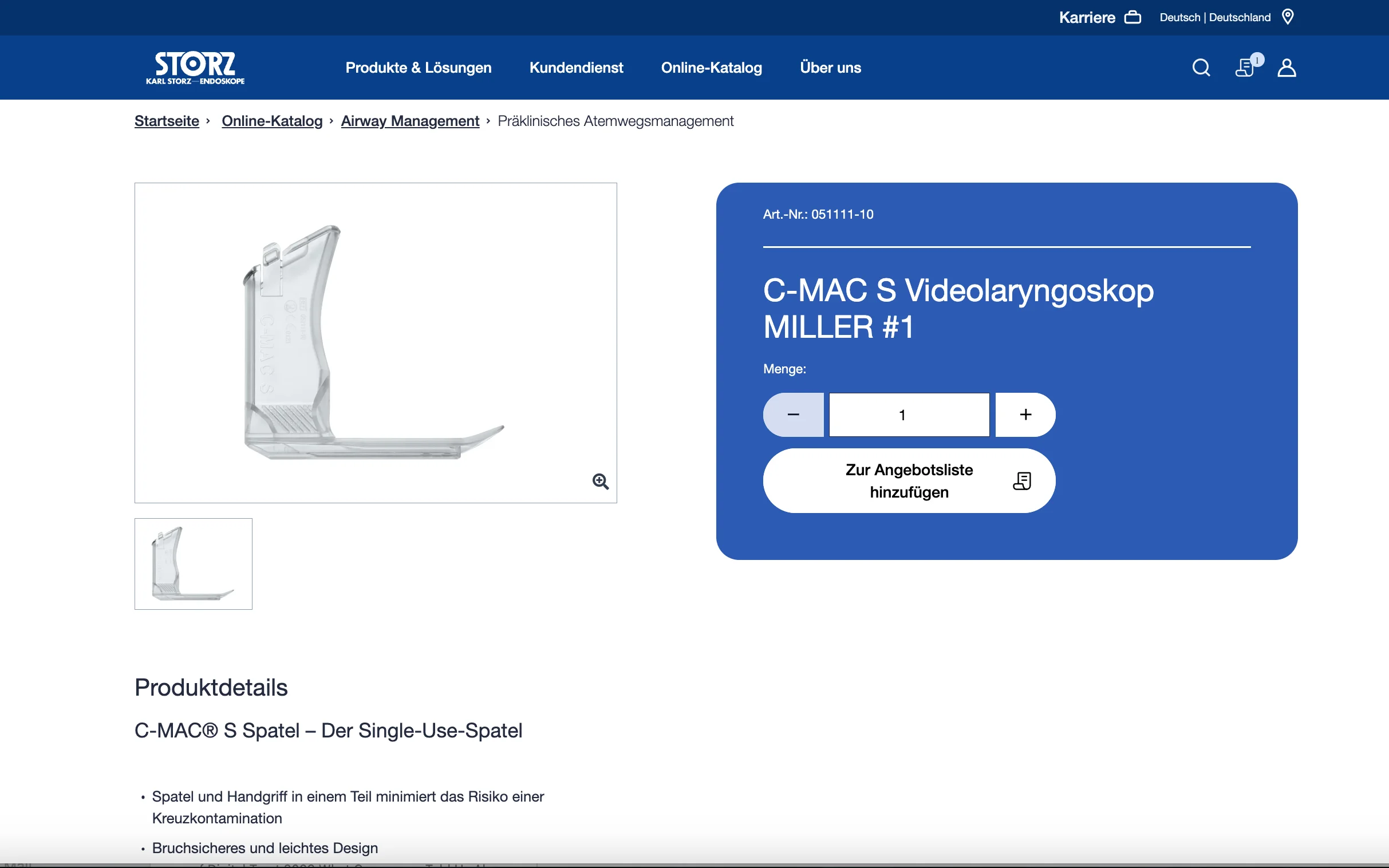Select the product thumbnail image
1389x868 pixels.
pos(193,564)
